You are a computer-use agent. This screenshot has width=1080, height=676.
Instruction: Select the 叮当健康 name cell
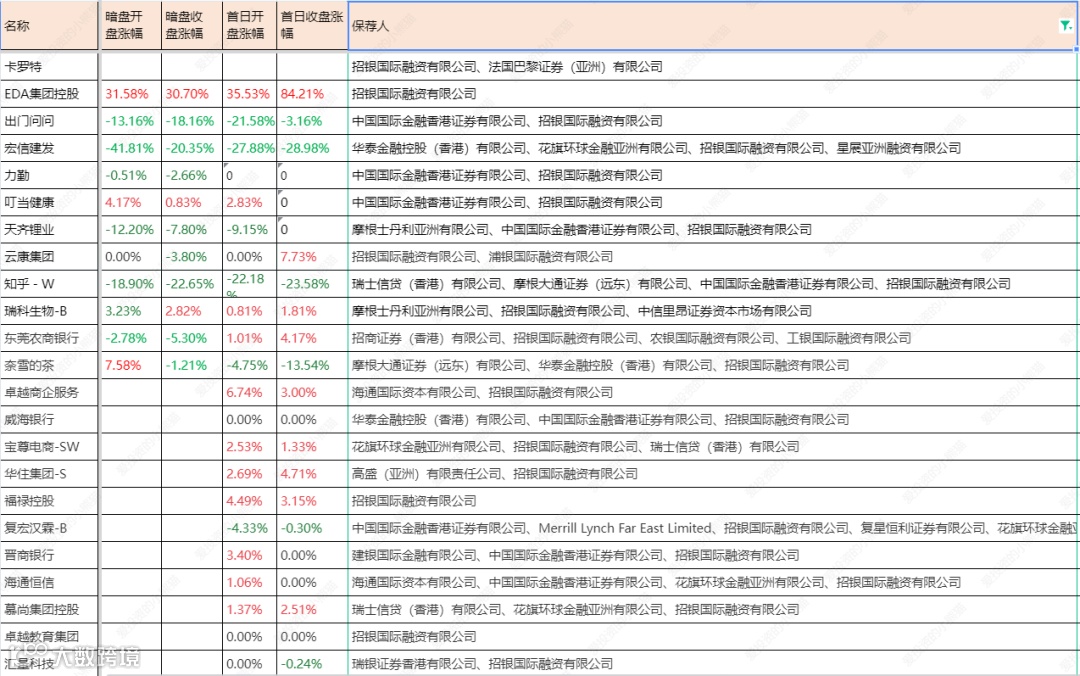[x=50, y=203]
